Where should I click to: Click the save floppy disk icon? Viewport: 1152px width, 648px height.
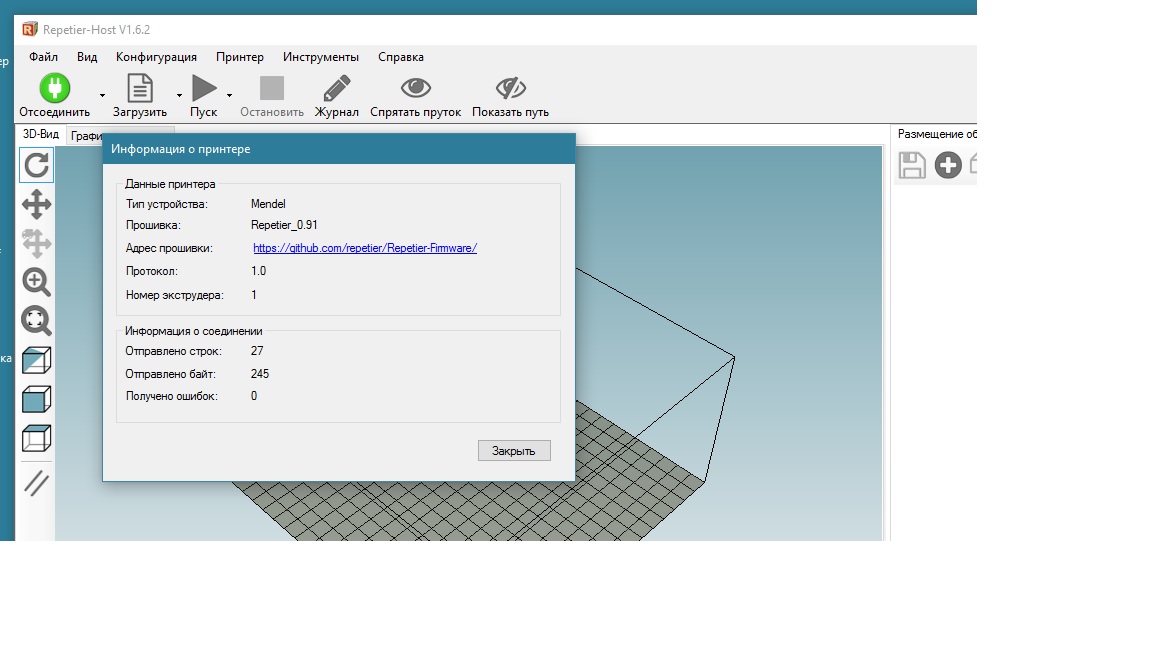(x=912, y=166)
